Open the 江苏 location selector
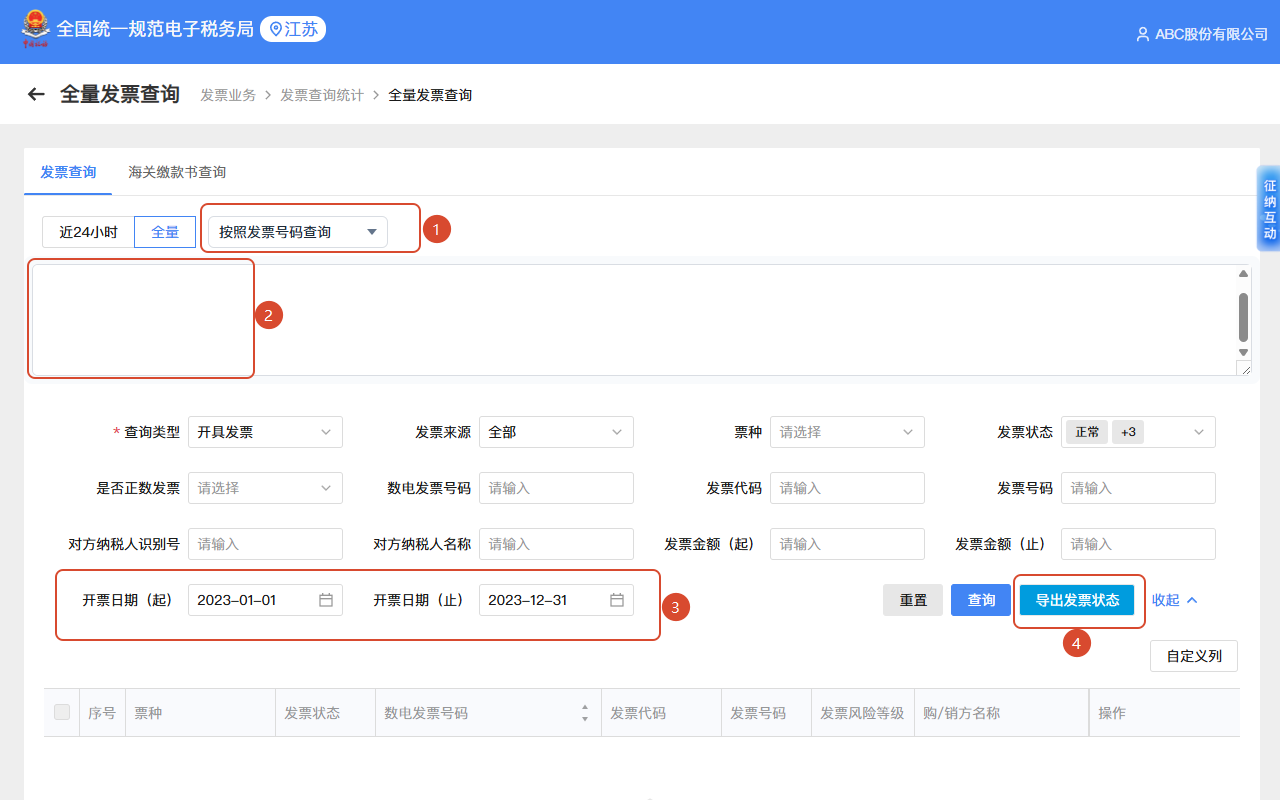 293,29
